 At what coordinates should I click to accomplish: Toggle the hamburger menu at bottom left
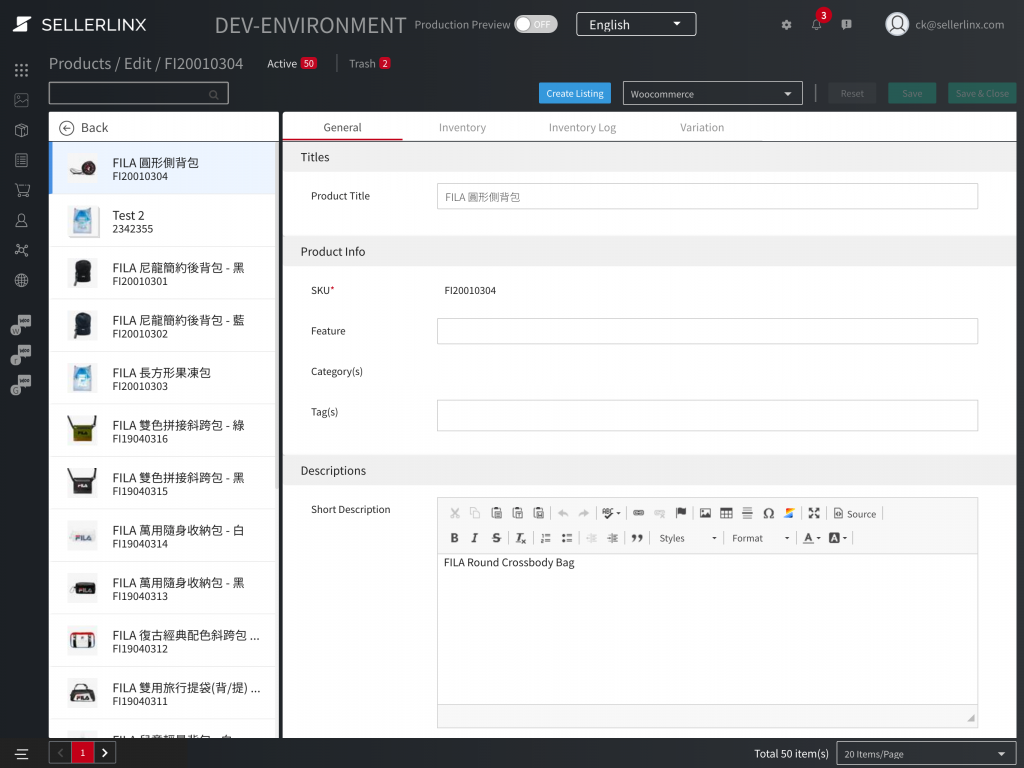tap(22, 754)
